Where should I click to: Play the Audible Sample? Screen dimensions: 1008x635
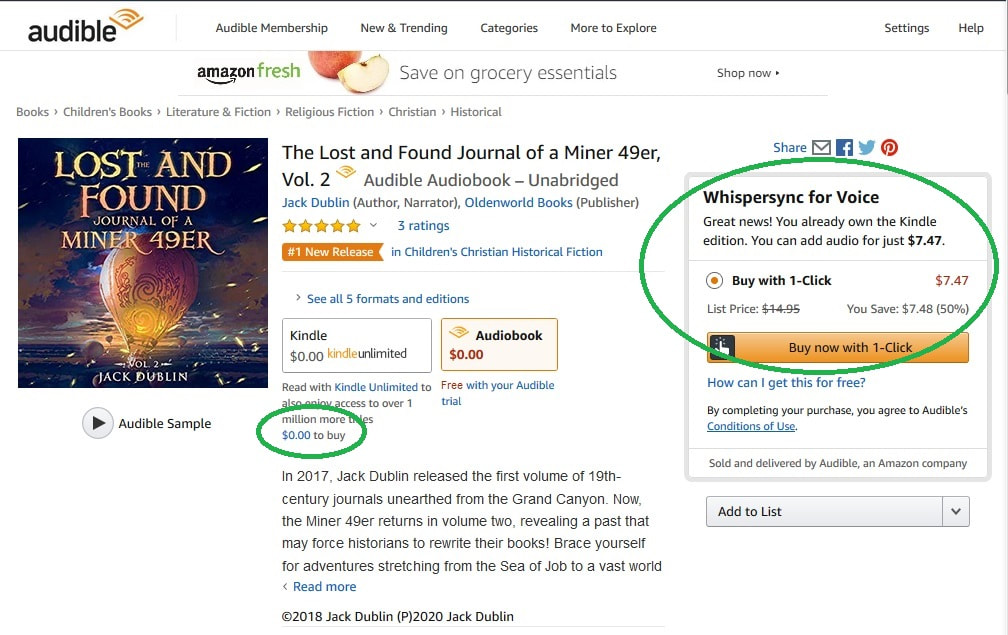98,423
